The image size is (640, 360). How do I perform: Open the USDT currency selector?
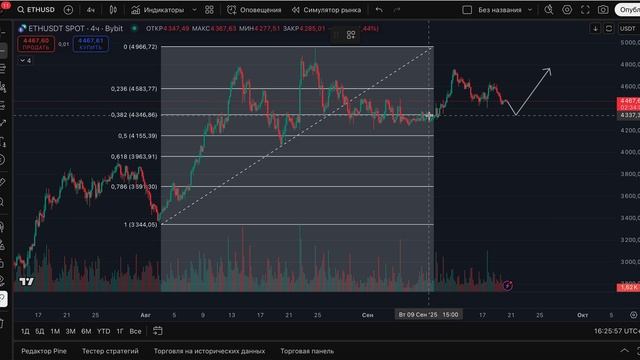(627, 29)
